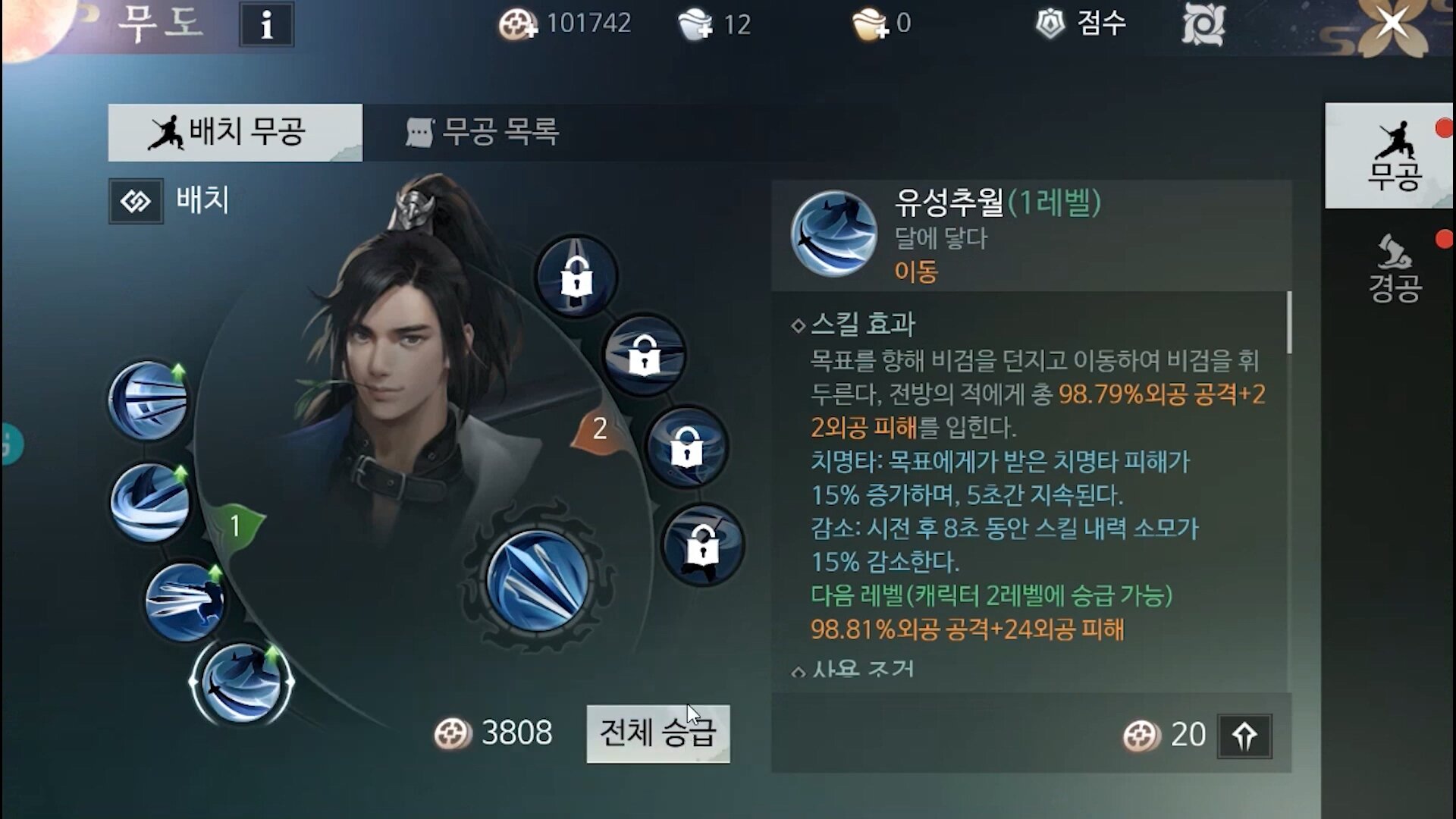Select the topmost locked skill slot
The image size is (1456, 819).
576,276
